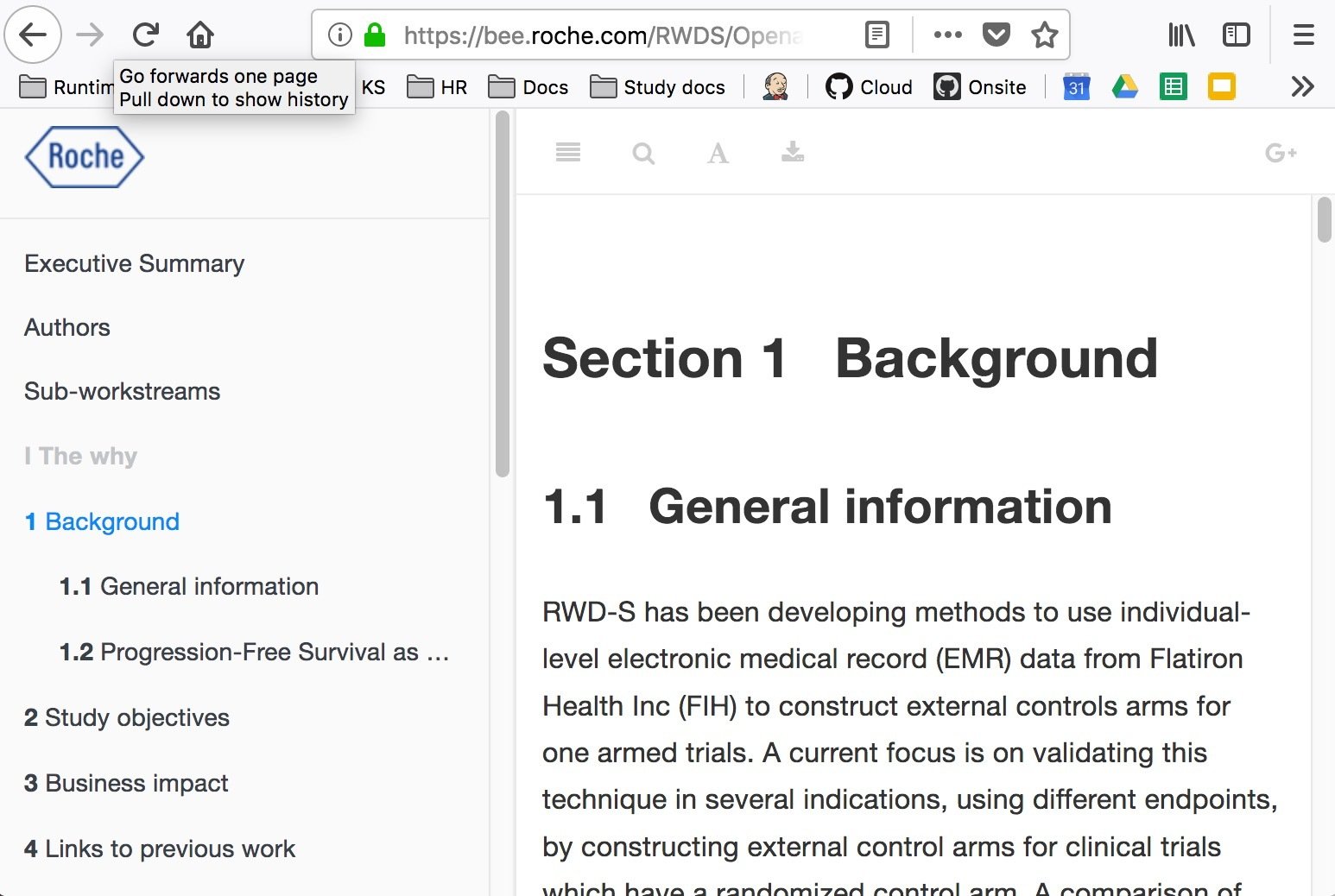Screen dimensions: 1335x896
Task: Toggle reader view in address bar
Action: point(876,35)
